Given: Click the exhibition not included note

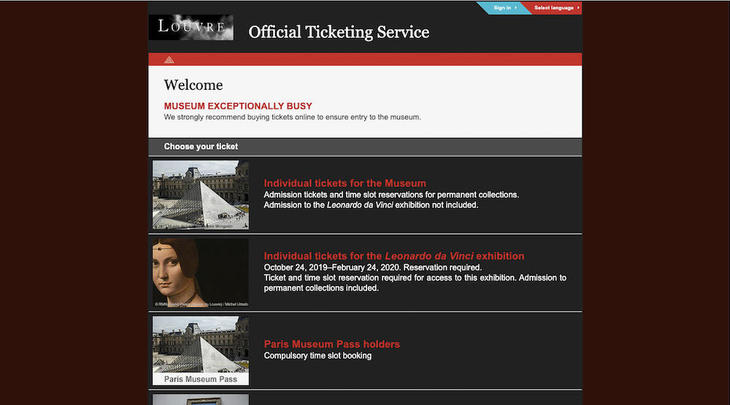Looking at the screenshot, I should [371, 205].
